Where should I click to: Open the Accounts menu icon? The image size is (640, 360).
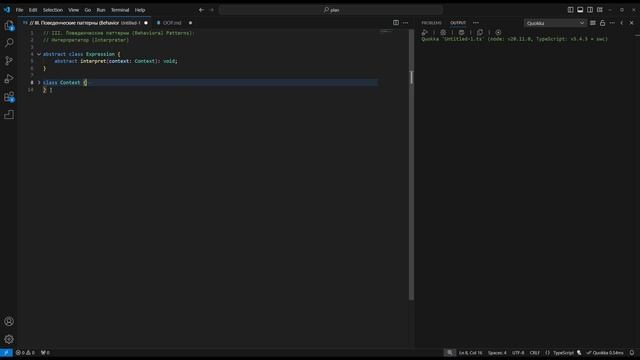pyautogui.click(x=9, y=322)
